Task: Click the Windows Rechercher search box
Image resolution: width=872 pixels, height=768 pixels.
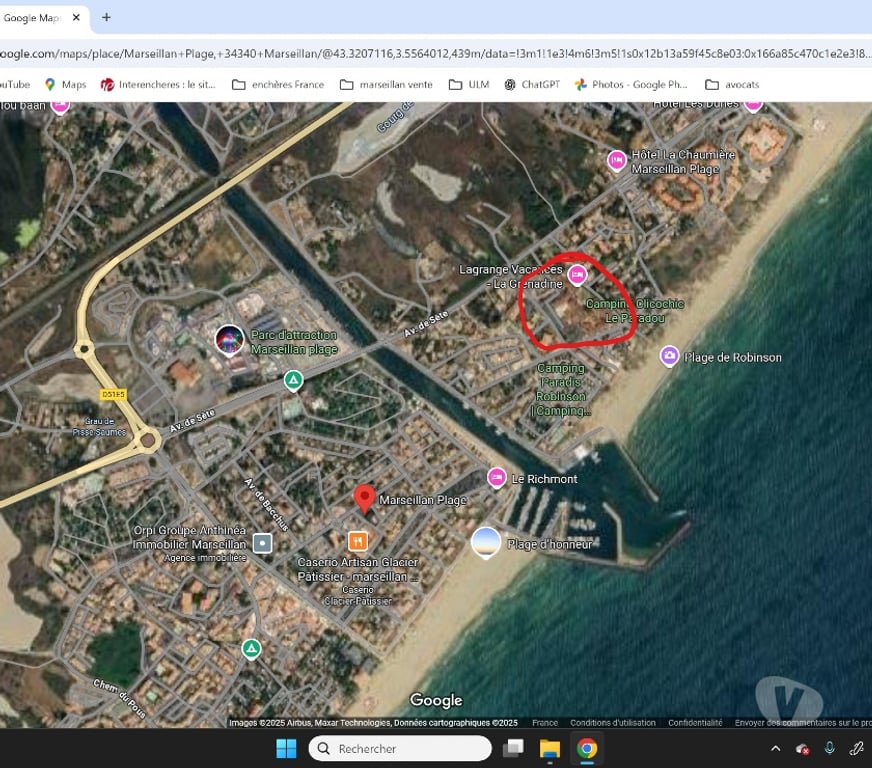Action: pos(400,748)
